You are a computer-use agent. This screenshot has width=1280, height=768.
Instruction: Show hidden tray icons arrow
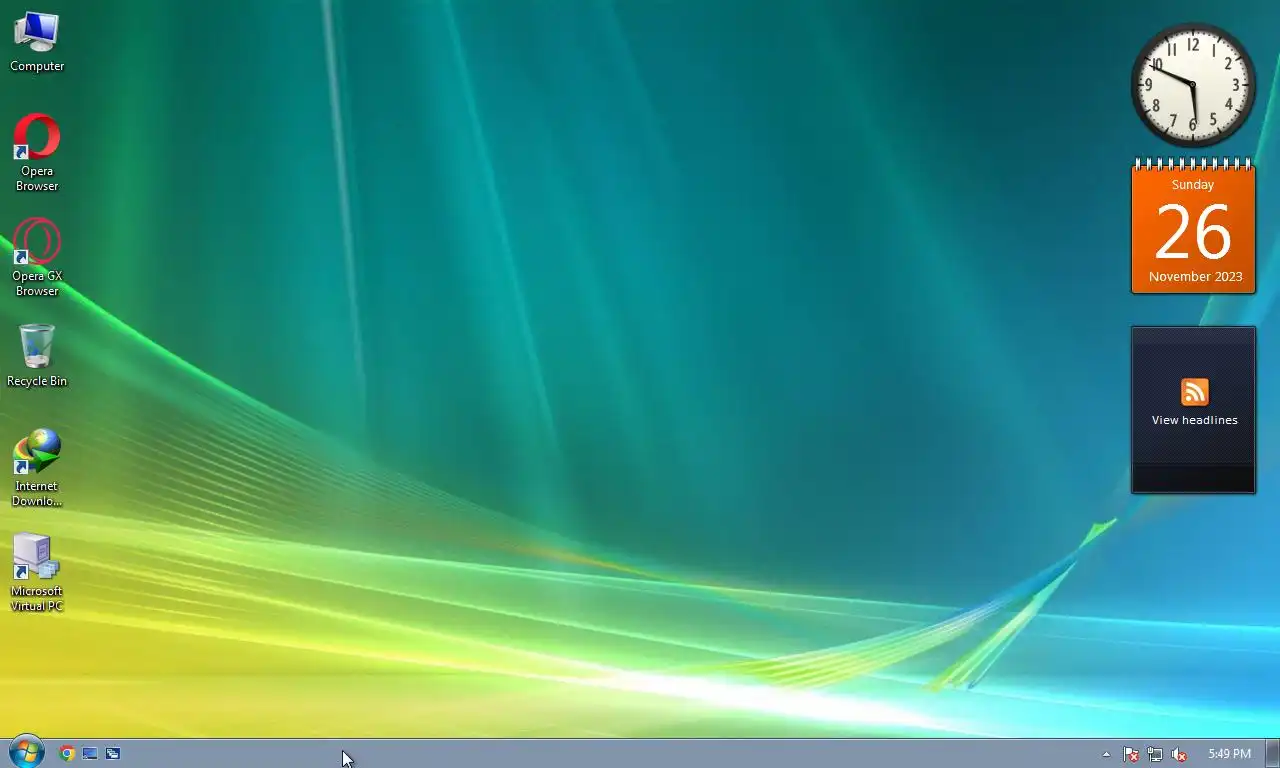point(1106,754)
